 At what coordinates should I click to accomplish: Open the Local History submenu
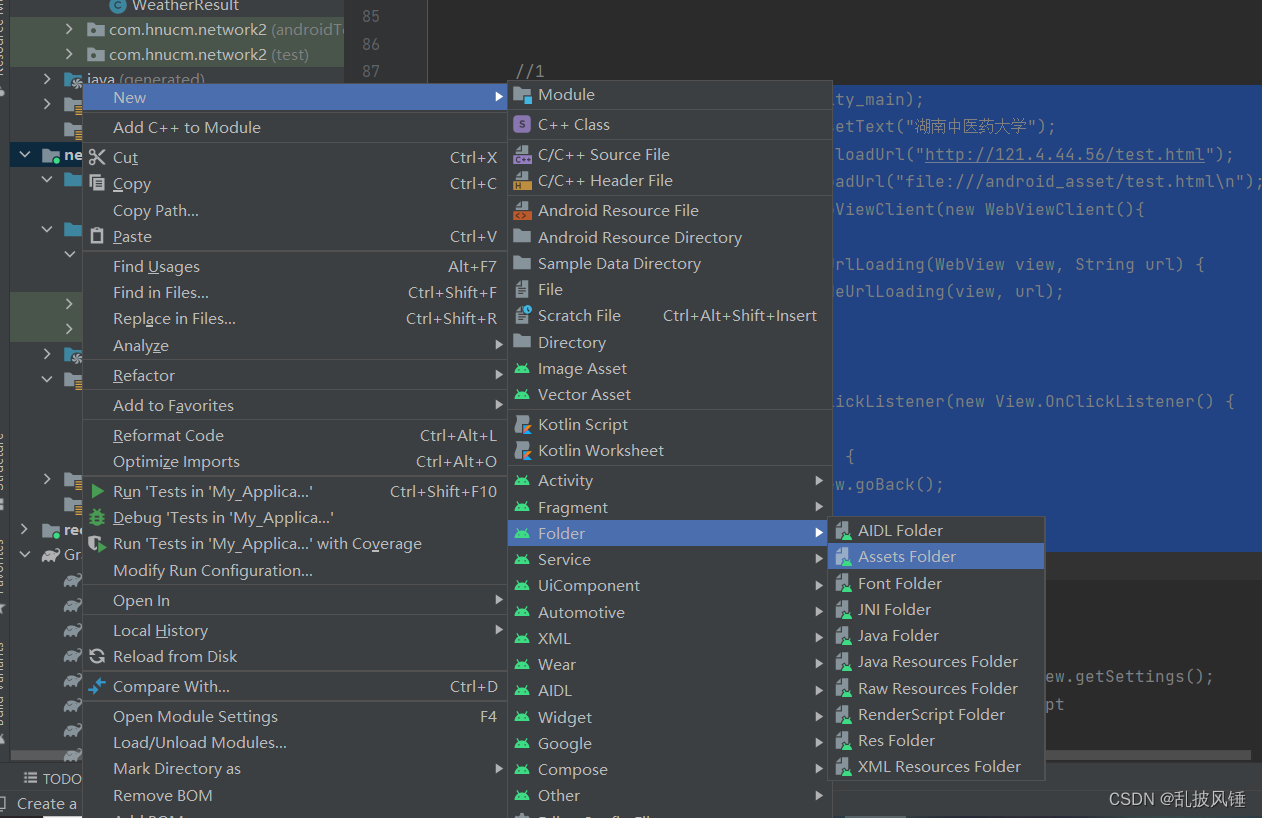click(295, 631)
